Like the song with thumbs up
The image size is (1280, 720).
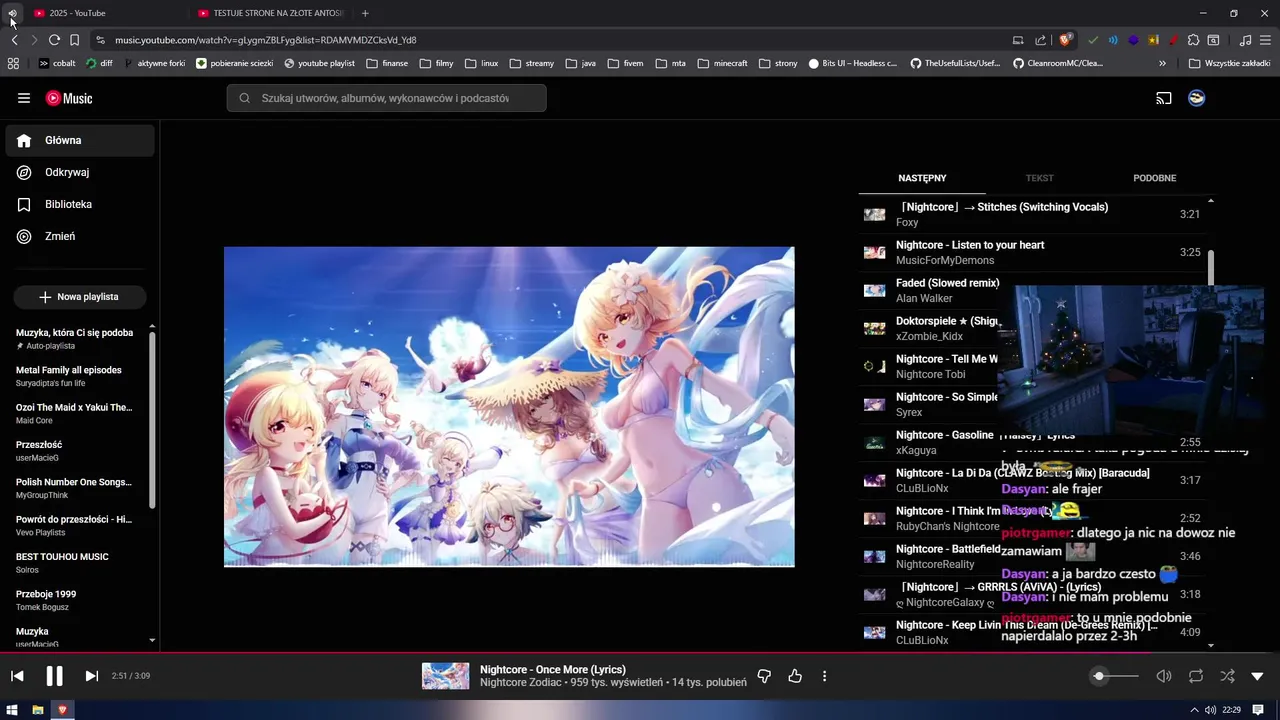[x=795, y=676]
